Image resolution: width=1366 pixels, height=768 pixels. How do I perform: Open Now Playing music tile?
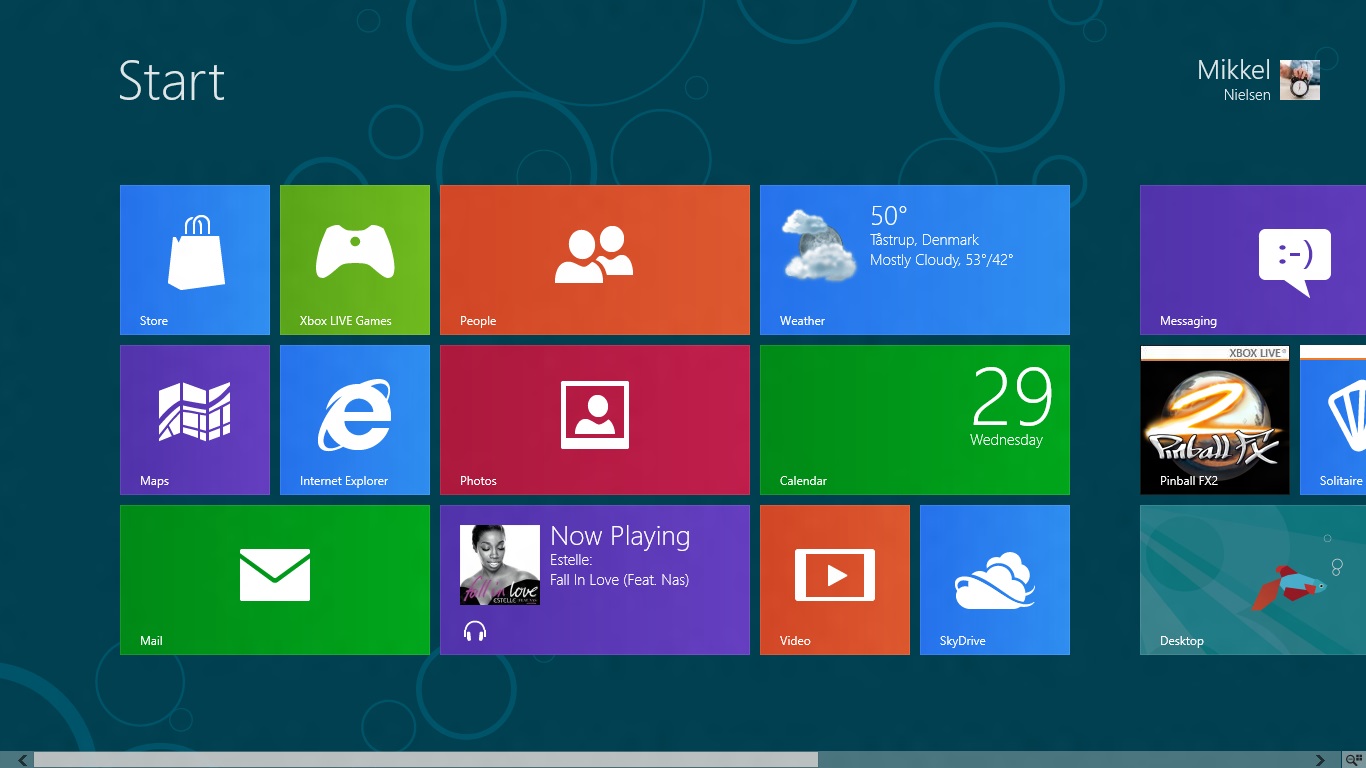pyautogui.click(x=595, y=580)
